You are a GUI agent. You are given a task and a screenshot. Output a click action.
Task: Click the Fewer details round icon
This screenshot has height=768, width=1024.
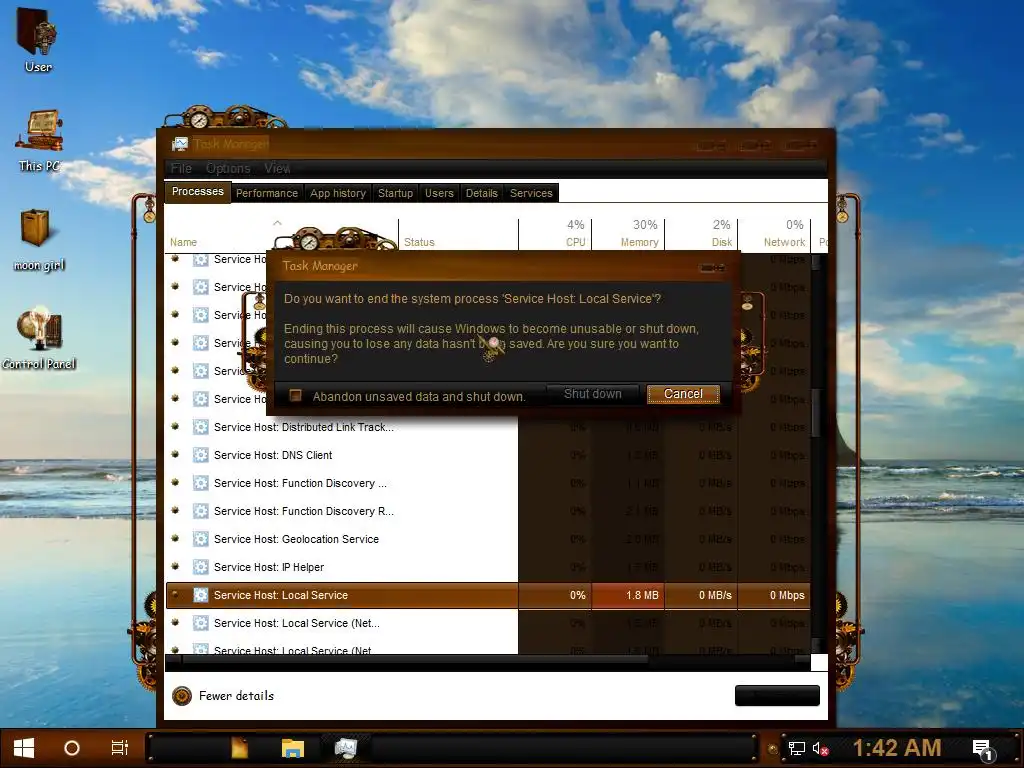[x=182, y=696]
